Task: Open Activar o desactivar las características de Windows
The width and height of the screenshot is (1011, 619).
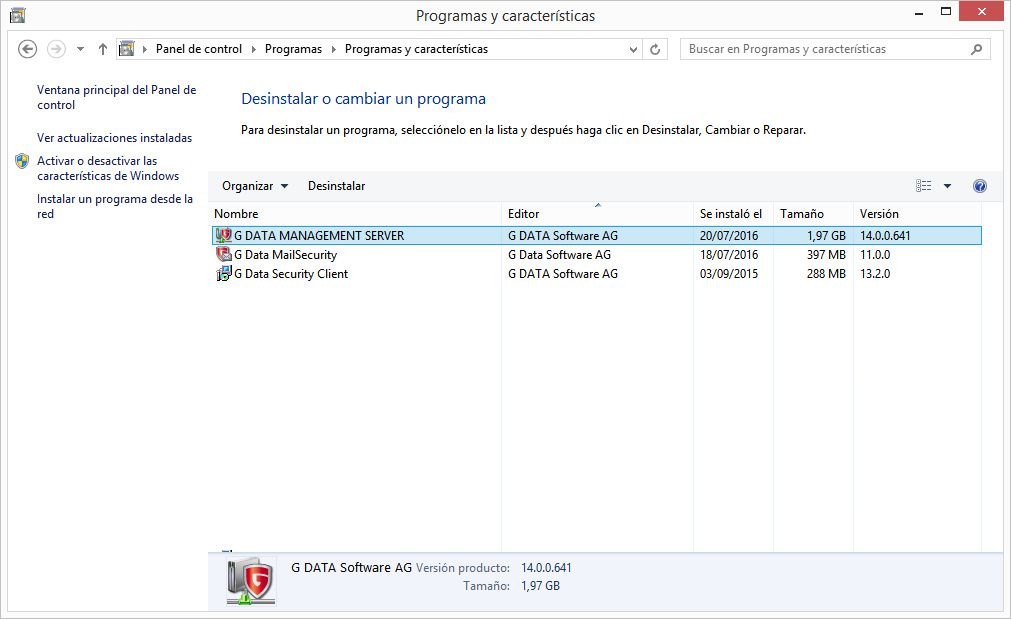Action: tap(107, 168)
